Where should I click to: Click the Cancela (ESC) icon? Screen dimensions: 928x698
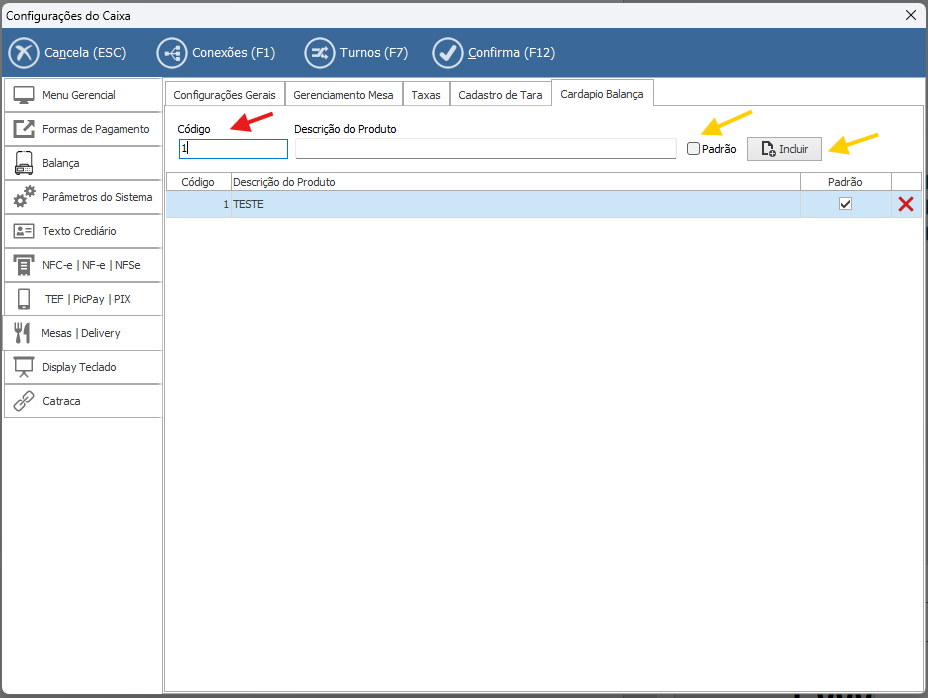pyautogui.click(x=24, y=53)
